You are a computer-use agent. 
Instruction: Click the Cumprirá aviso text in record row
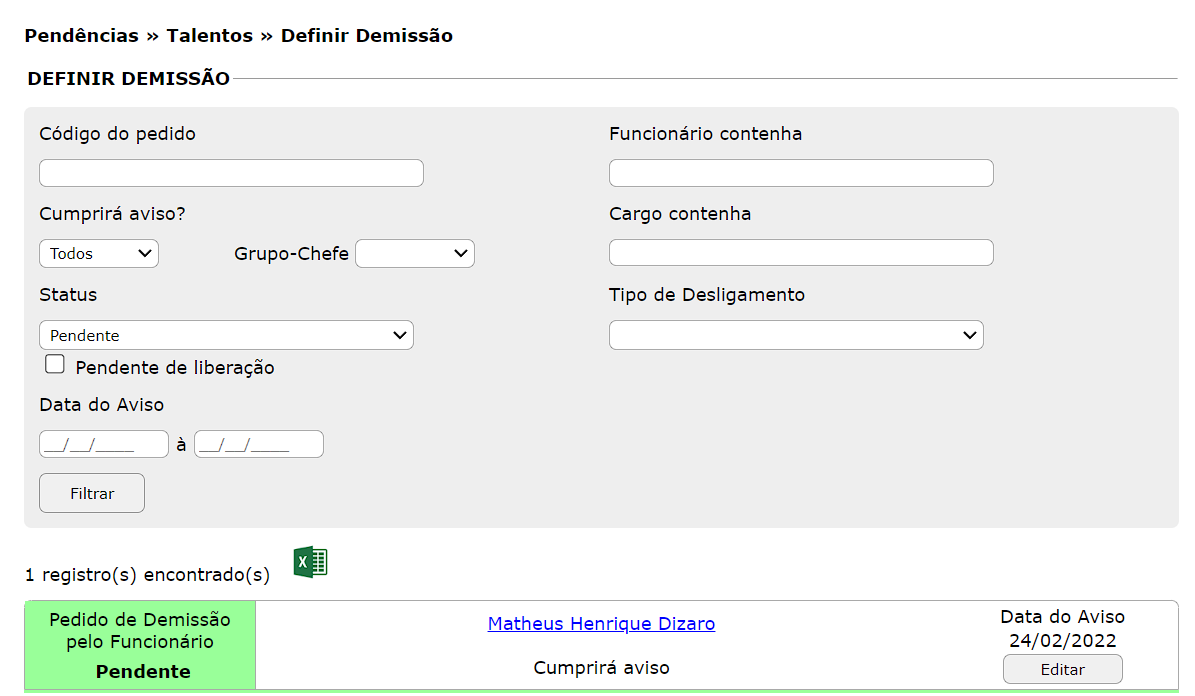coord(601,668)
